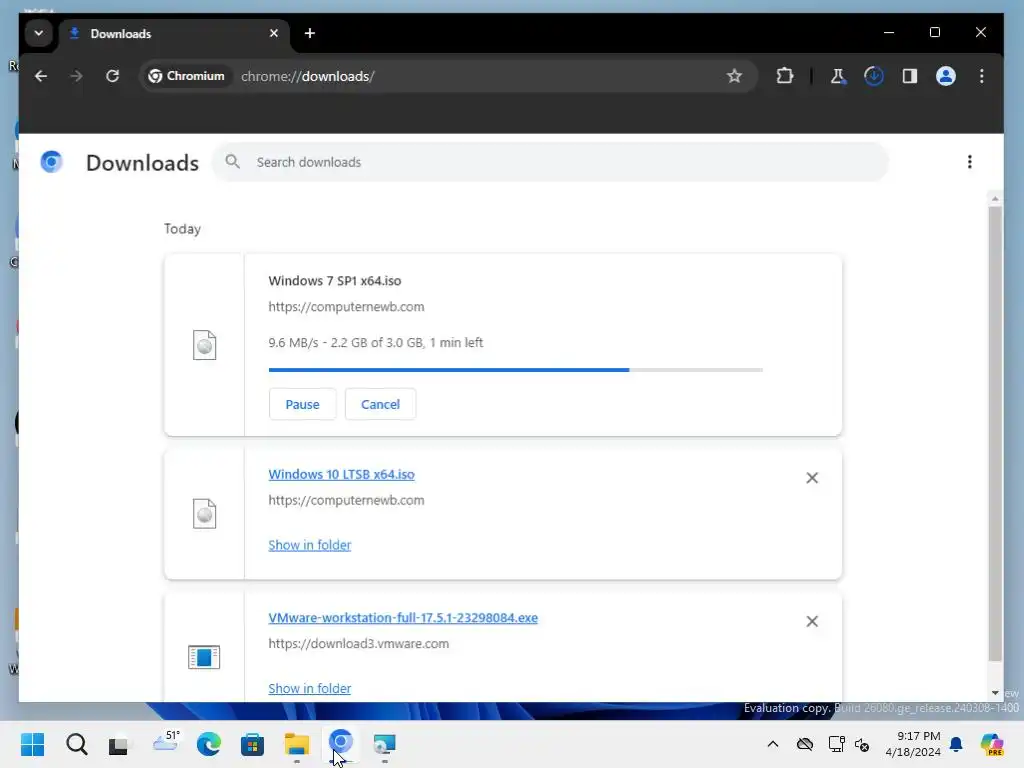Viewport: 1024px width, 768px height.
Task: Select the Downloads tab
Action: (172, 33)
